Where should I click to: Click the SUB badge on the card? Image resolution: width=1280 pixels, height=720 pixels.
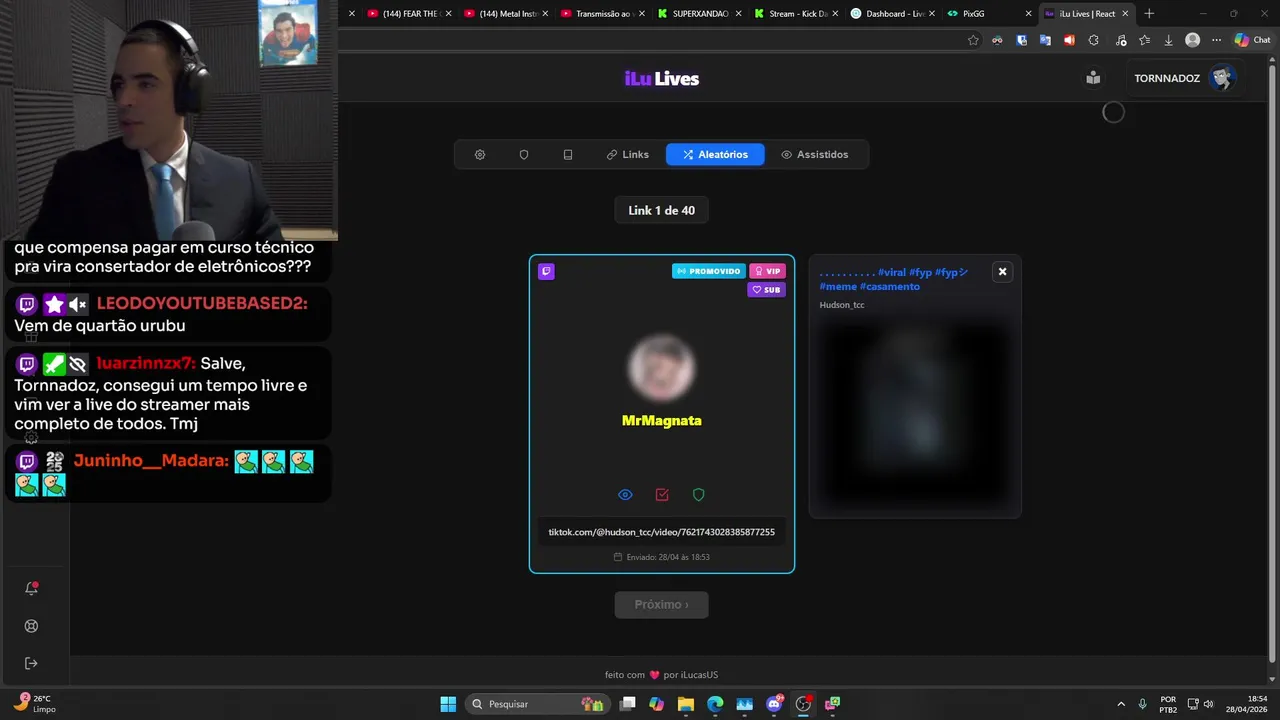click(x=767, y=290)
